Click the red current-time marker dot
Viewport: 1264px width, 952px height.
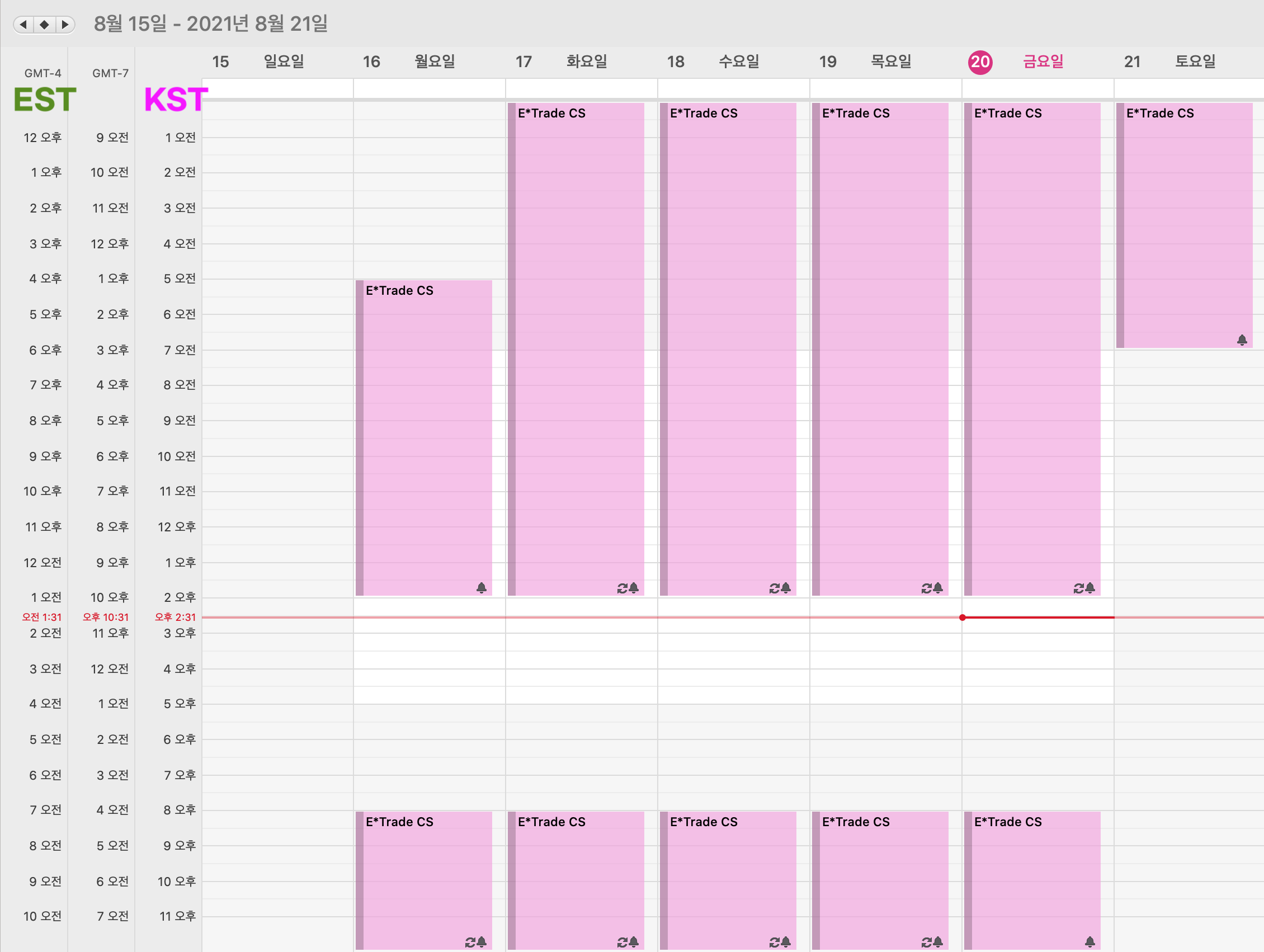pos(963,617)
